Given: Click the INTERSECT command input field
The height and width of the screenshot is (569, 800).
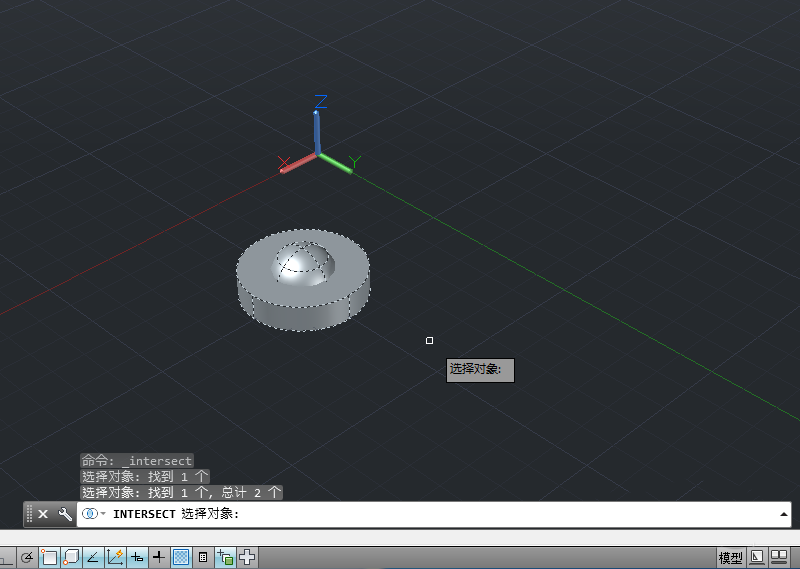Looking at the screenshot, I should 434,514.
